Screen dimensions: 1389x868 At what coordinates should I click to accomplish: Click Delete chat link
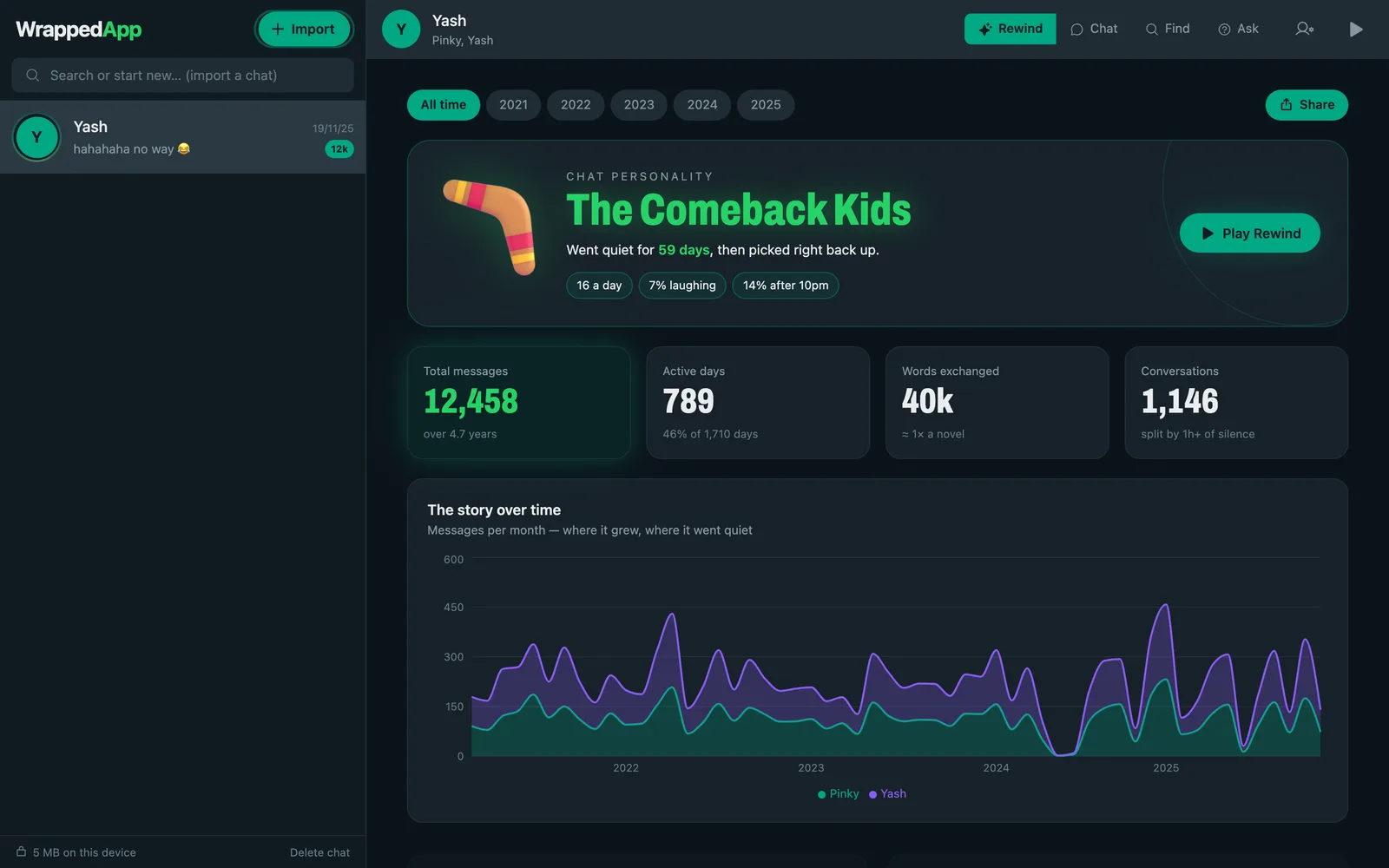(x=320, y=852)
